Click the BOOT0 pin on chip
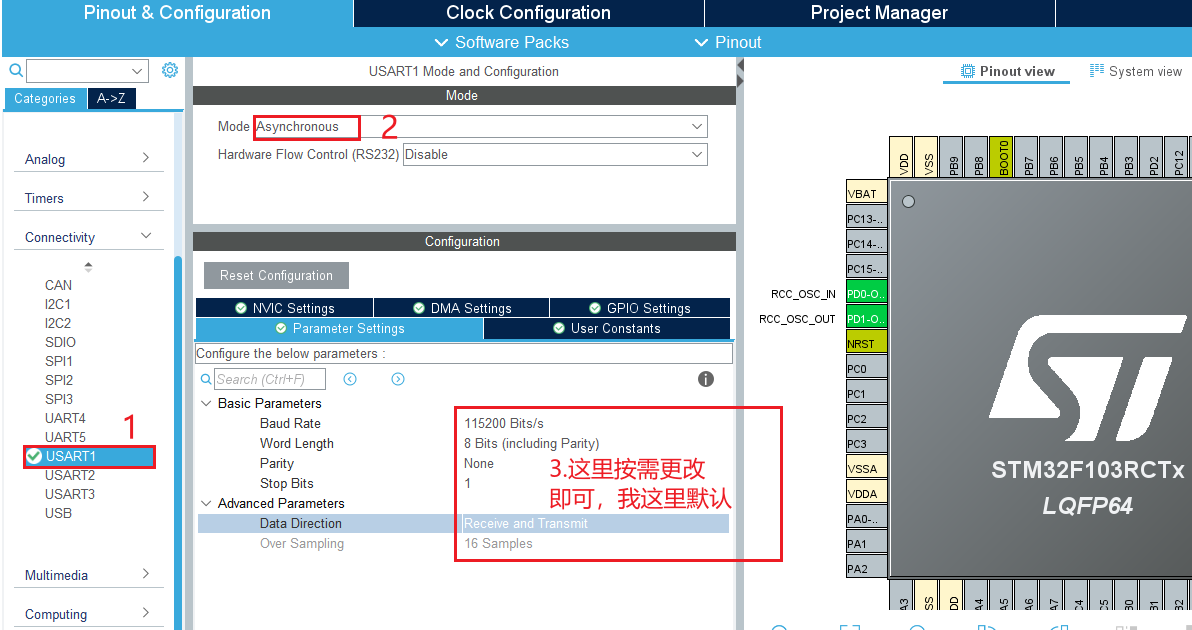The width and height of the screenshot is (1192, 630). tap(1003, 157)
